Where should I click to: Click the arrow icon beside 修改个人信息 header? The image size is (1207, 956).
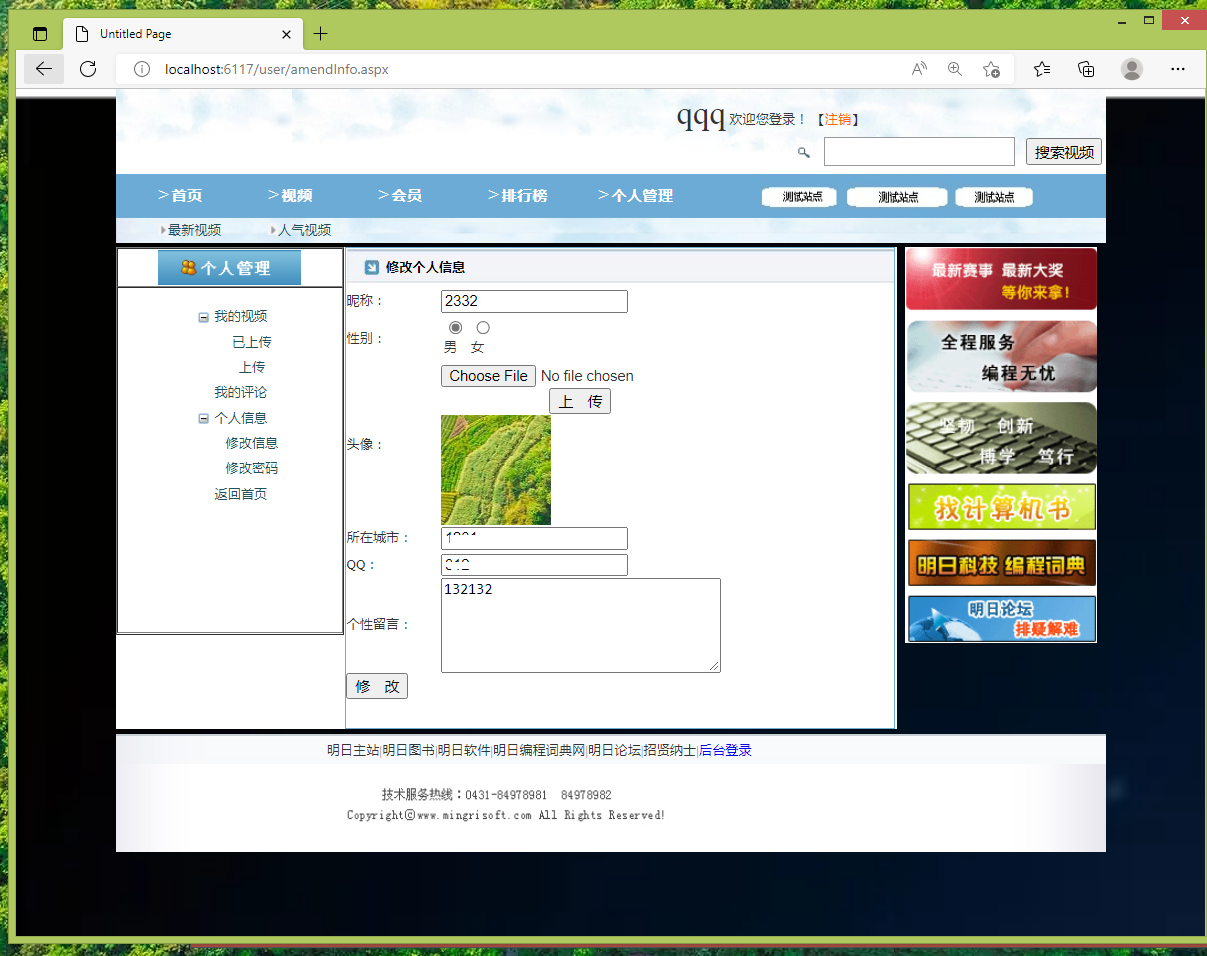(x=371, y=265)
